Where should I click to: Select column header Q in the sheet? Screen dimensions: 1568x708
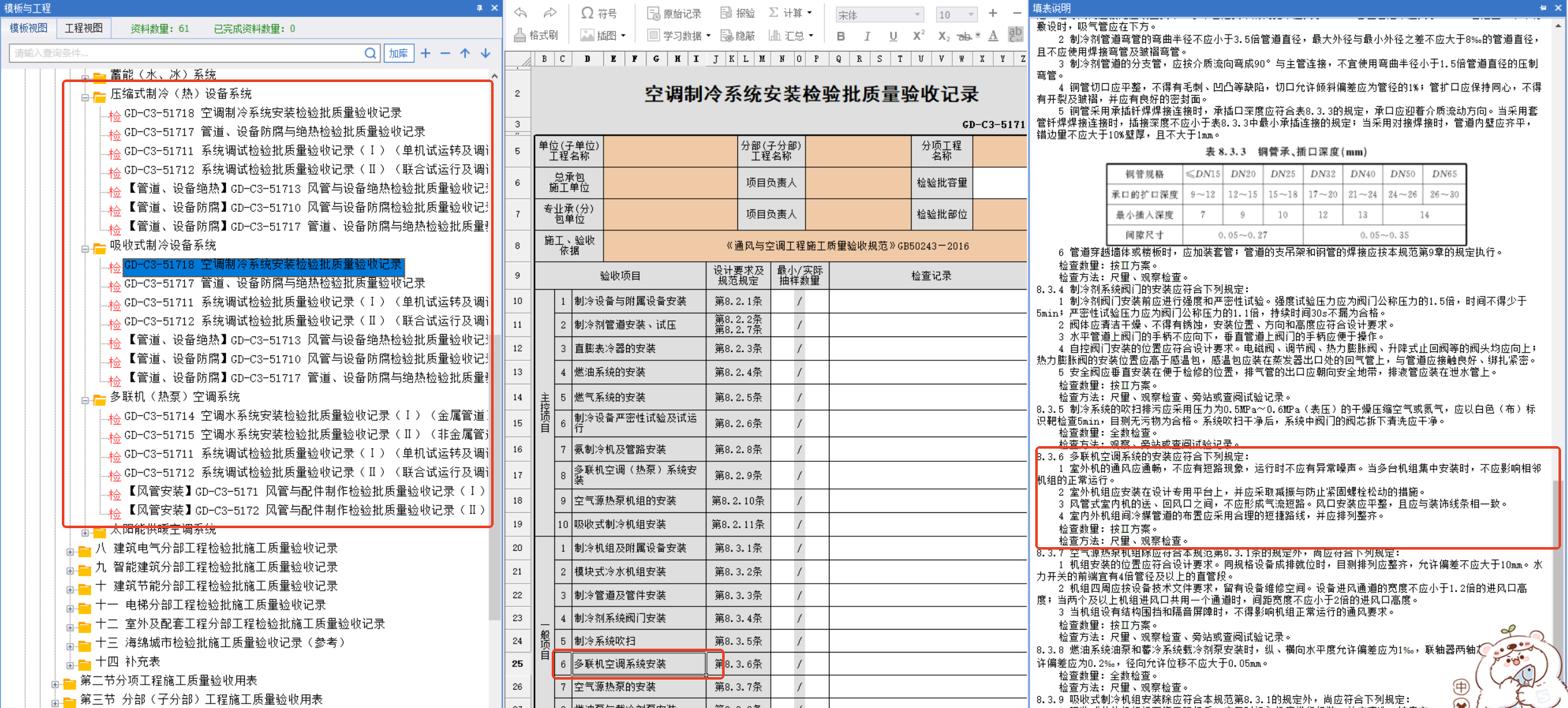click(838, 59)
